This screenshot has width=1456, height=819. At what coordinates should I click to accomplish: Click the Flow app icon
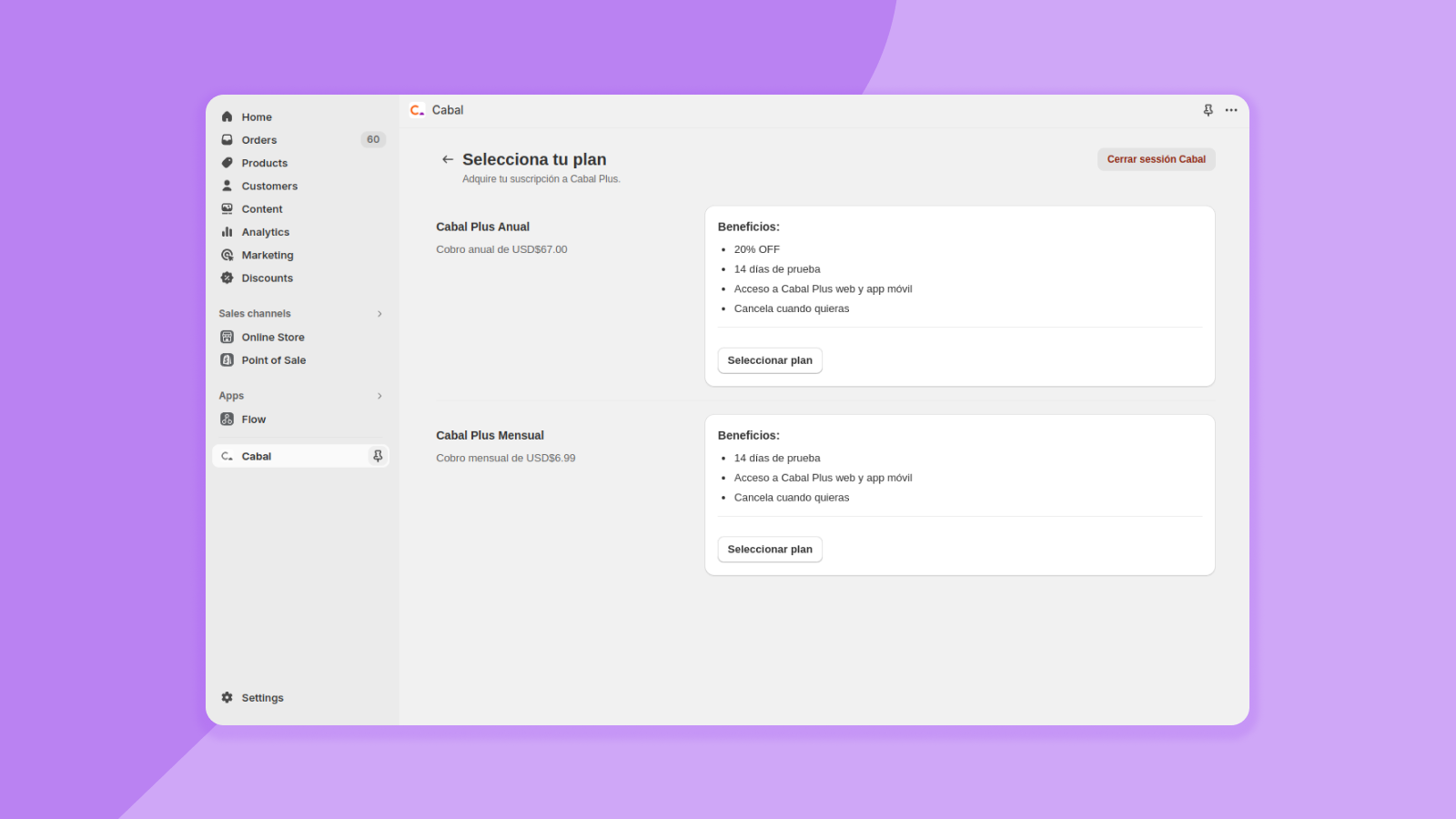pos(227,419)
